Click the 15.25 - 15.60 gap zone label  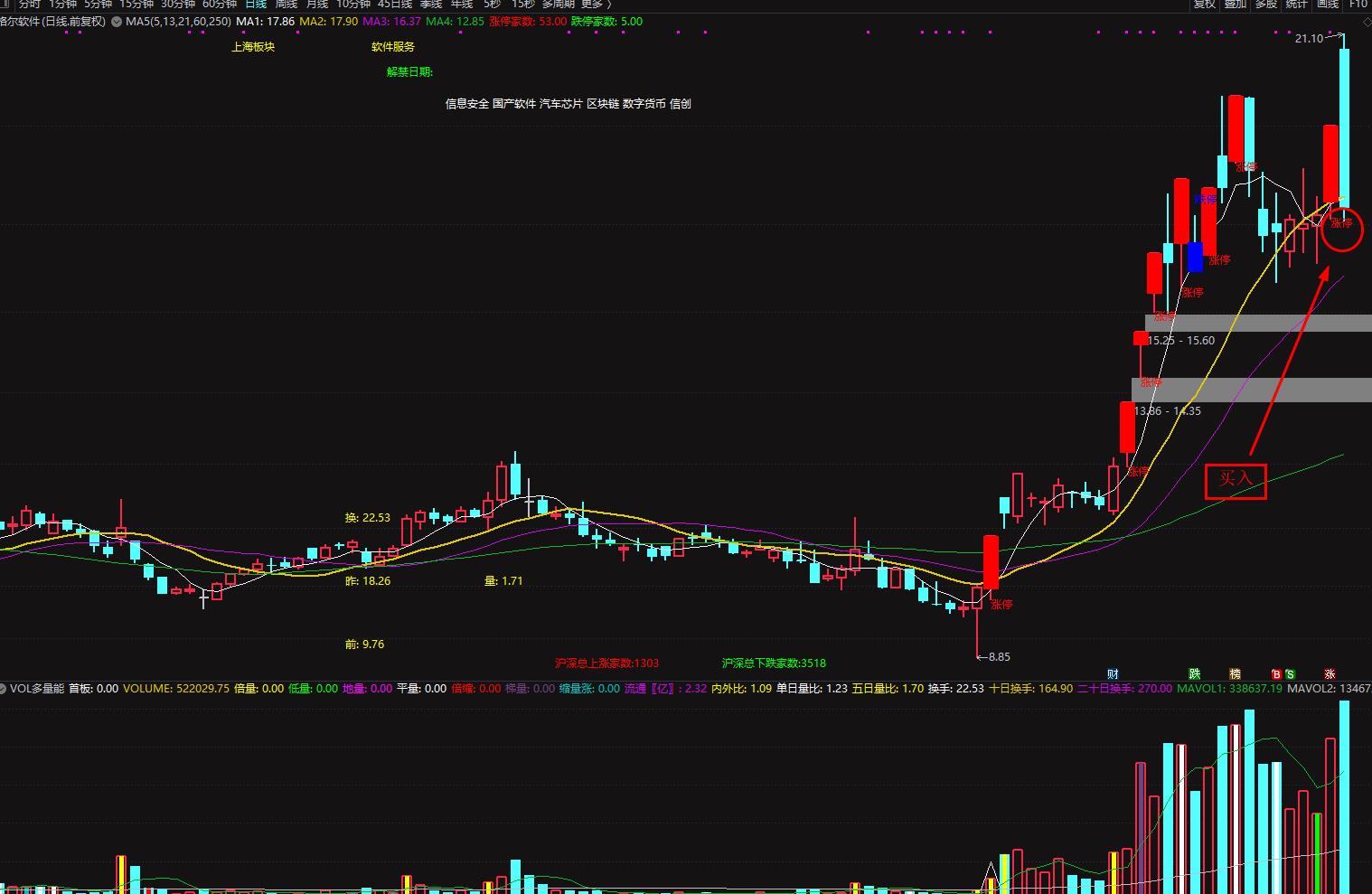pos(1182,341)
